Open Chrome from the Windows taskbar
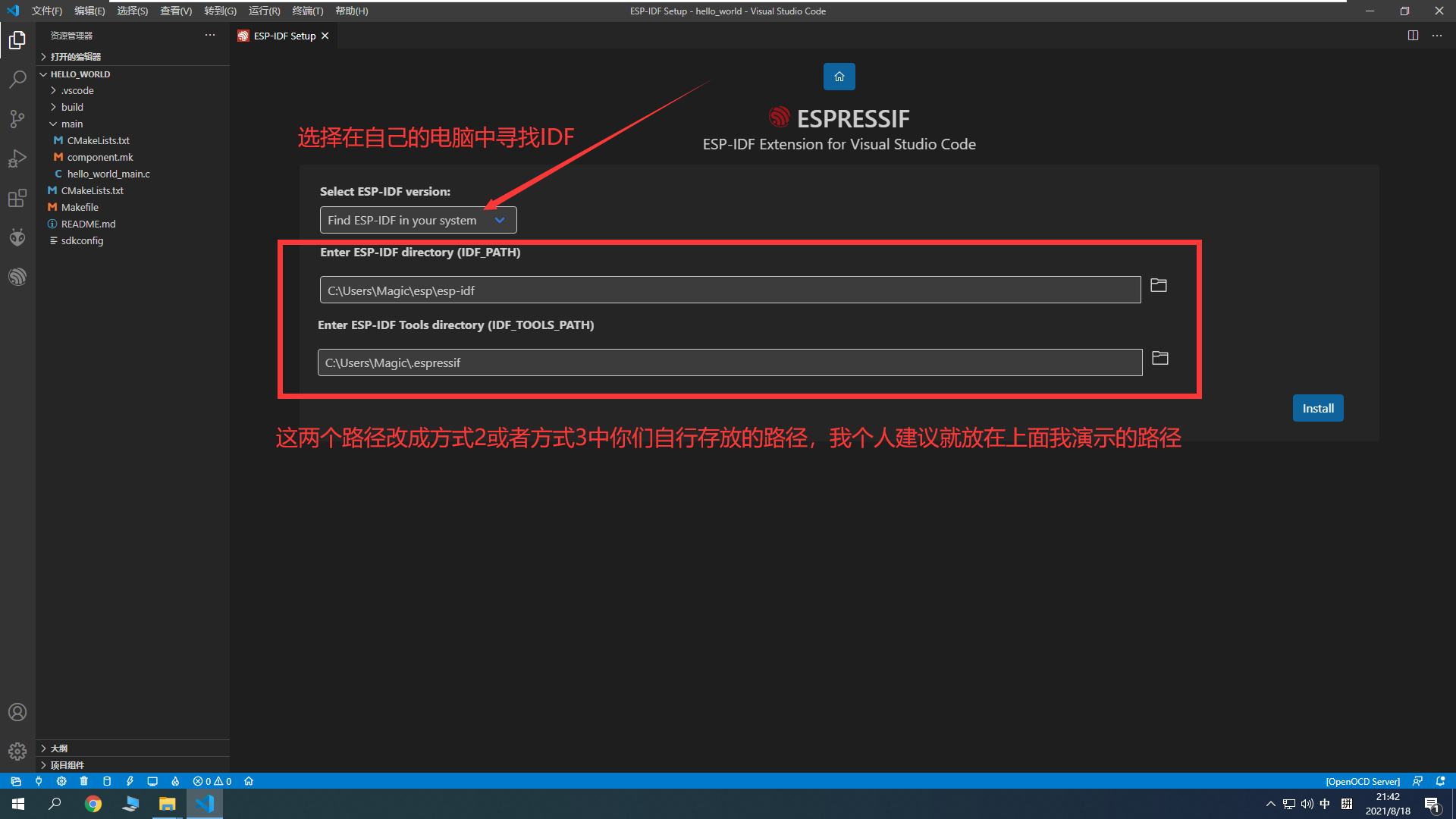This screenshot has width=1456, height=819. (93, 804)
